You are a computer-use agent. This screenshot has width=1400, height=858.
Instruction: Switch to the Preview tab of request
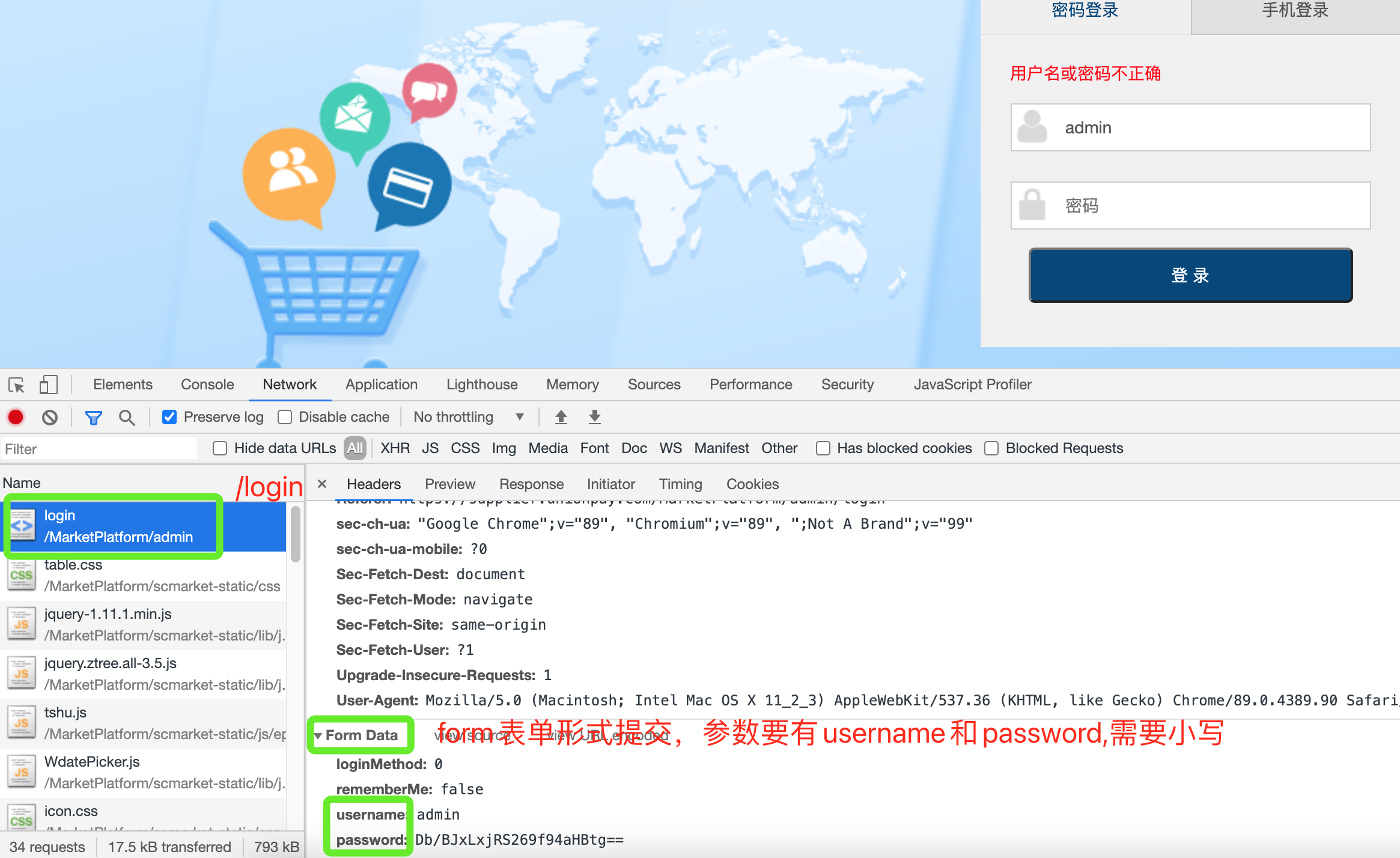pyautogui.click(x=450, y=484)
